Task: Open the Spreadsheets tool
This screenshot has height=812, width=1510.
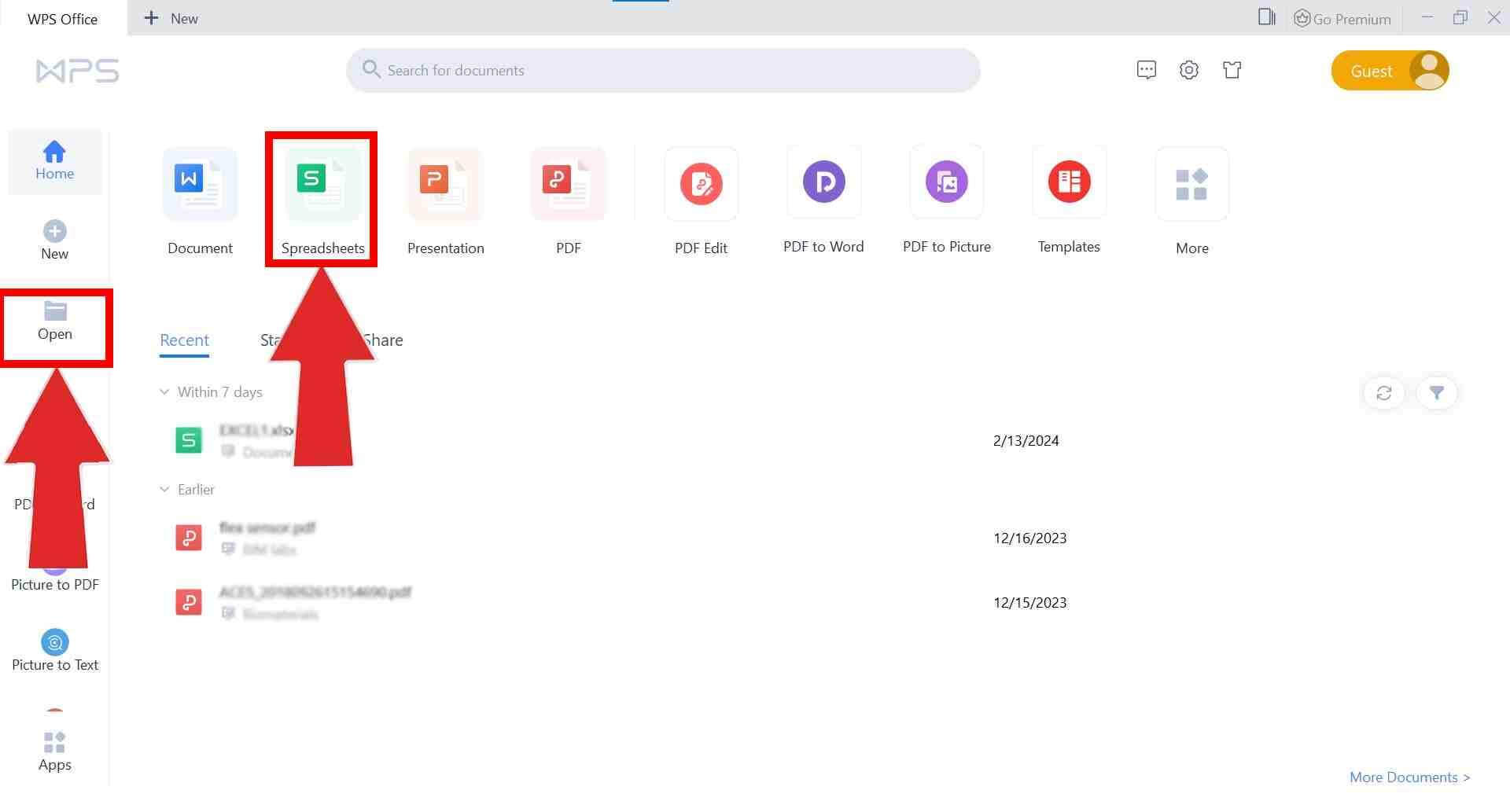Action: [321, 181]
